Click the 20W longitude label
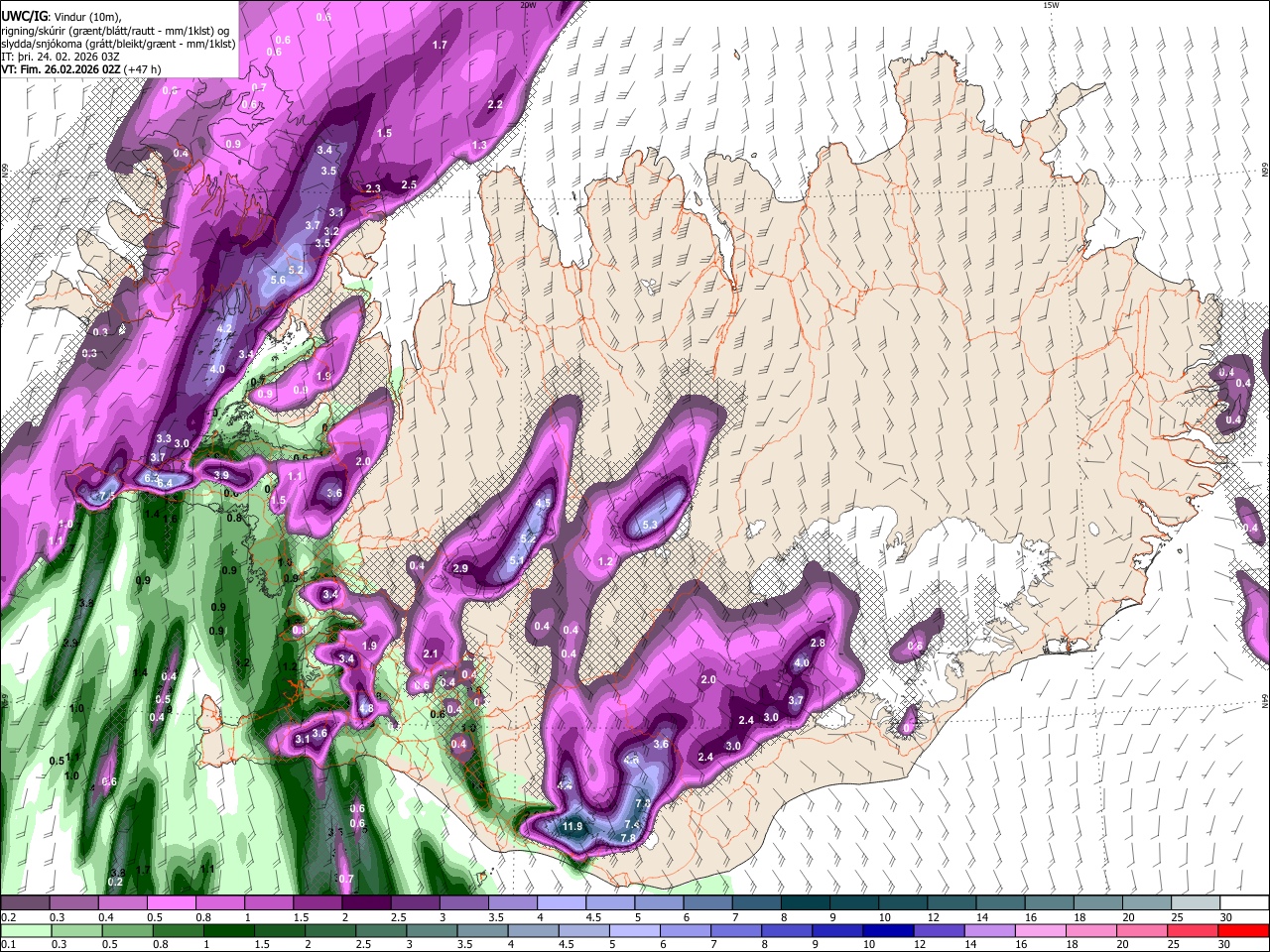The height and width of the screenshot is (952, 1270). (529, 5)
